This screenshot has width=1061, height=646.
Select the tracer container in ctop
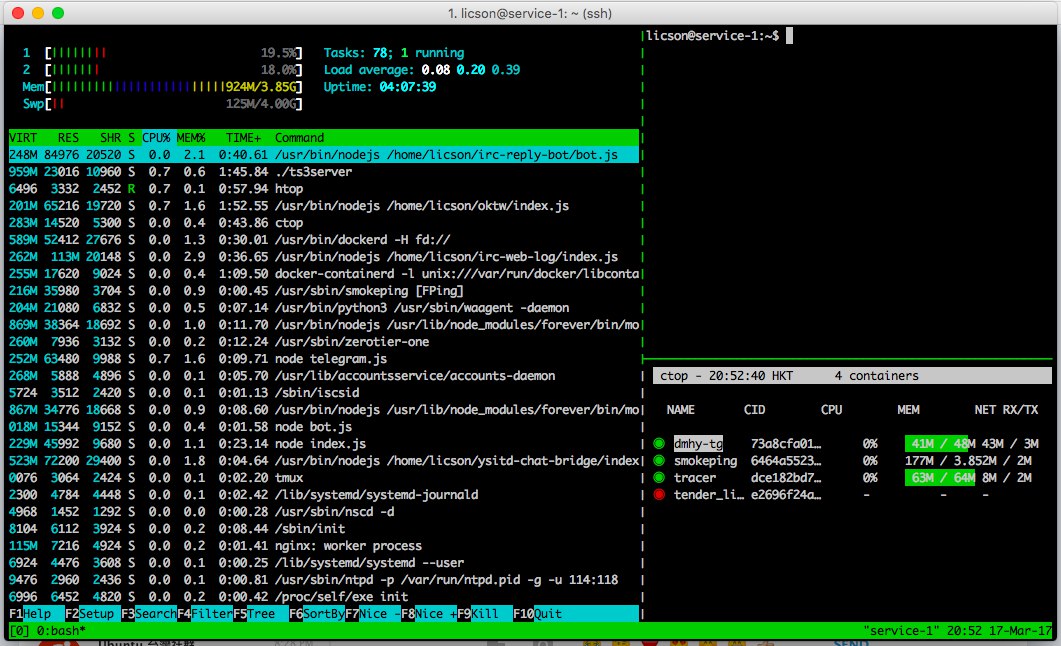pyautogui.click(x=694, y=478)
